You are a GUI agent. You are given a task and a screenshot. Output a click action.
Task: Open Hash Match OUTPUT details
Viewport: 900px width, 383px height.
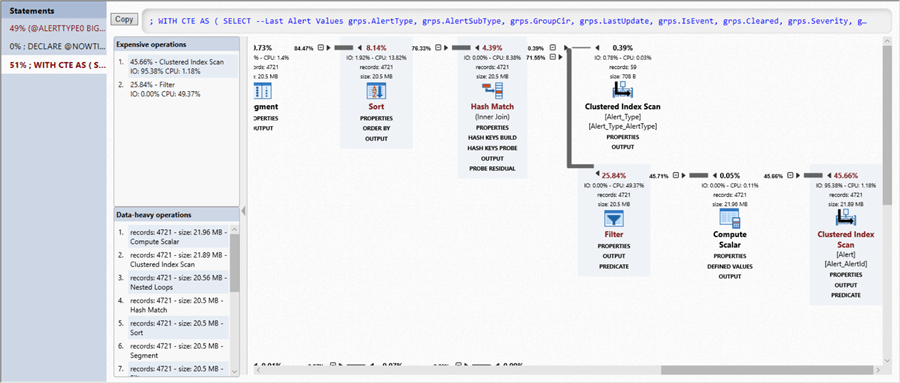tap(492, 158)
